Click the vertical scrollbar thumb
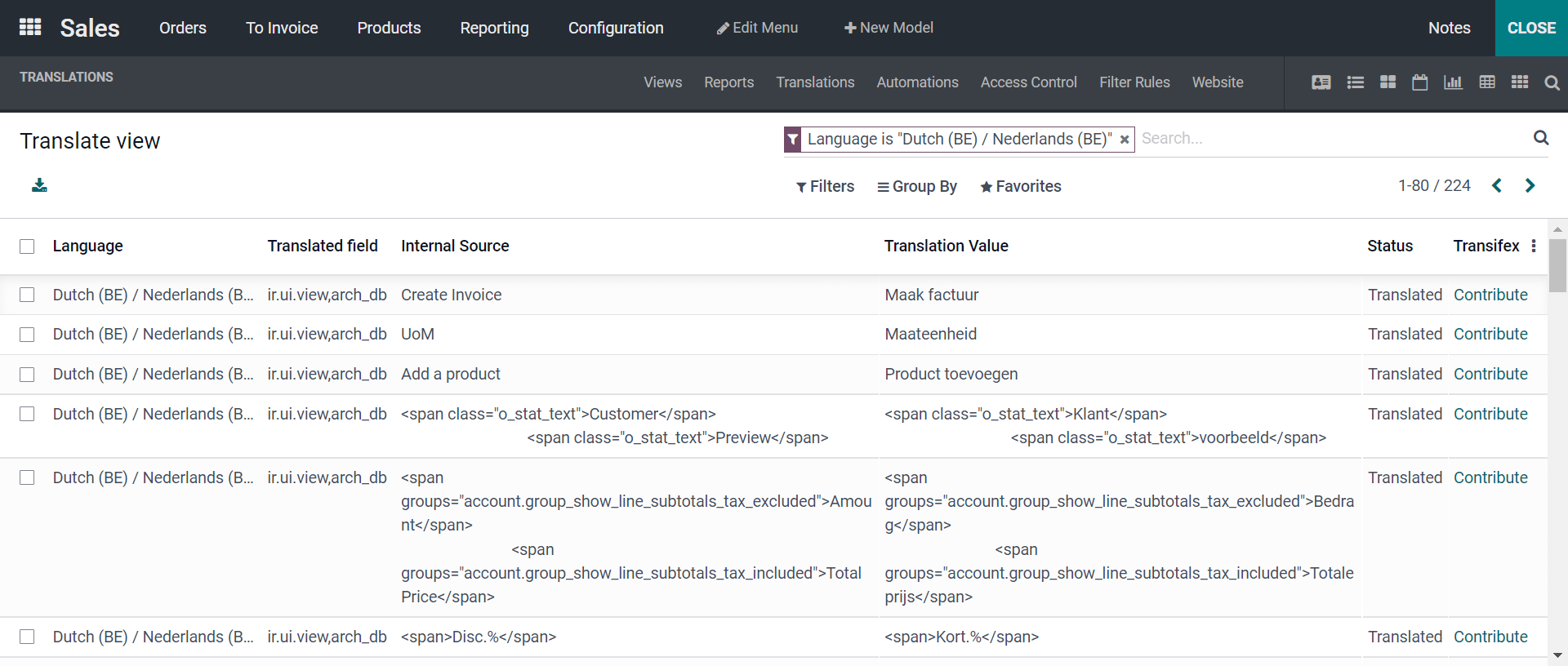1568x666 pixels. pyautogui.click(x=1557, y=265)
